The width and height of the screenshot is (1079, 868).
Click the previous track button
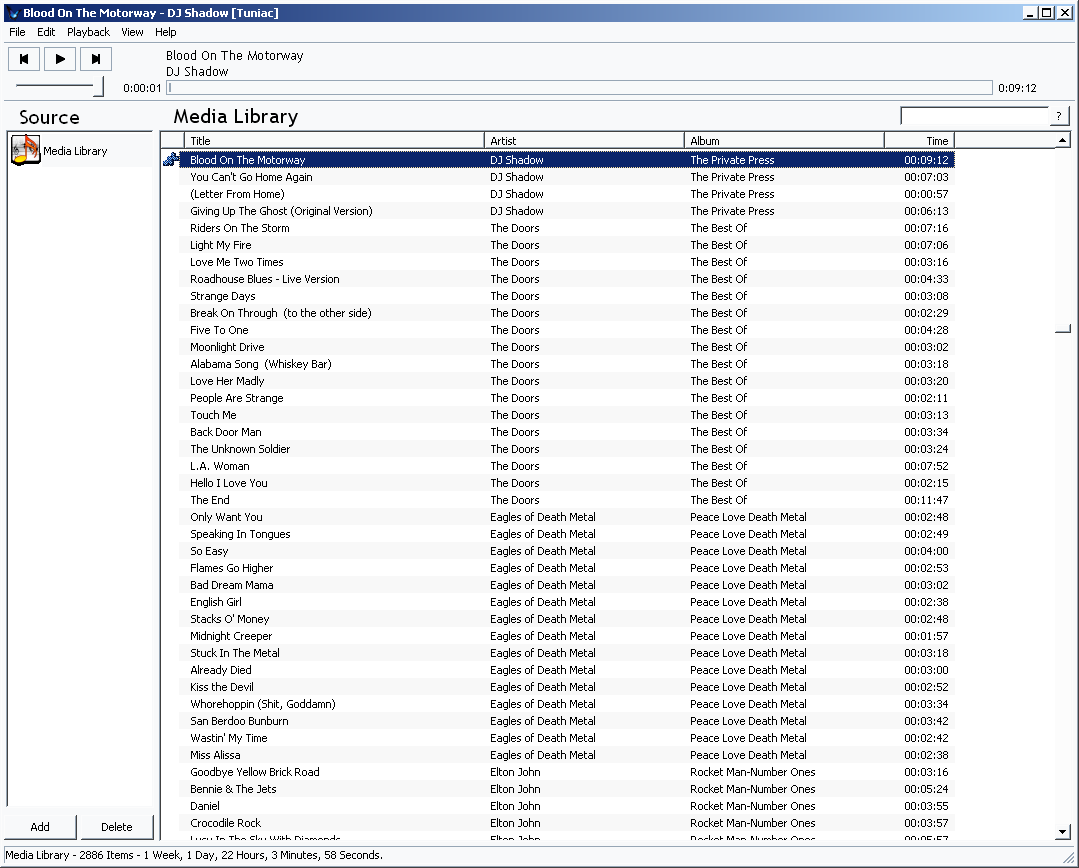pyautogui.click(x=24, y=59)
